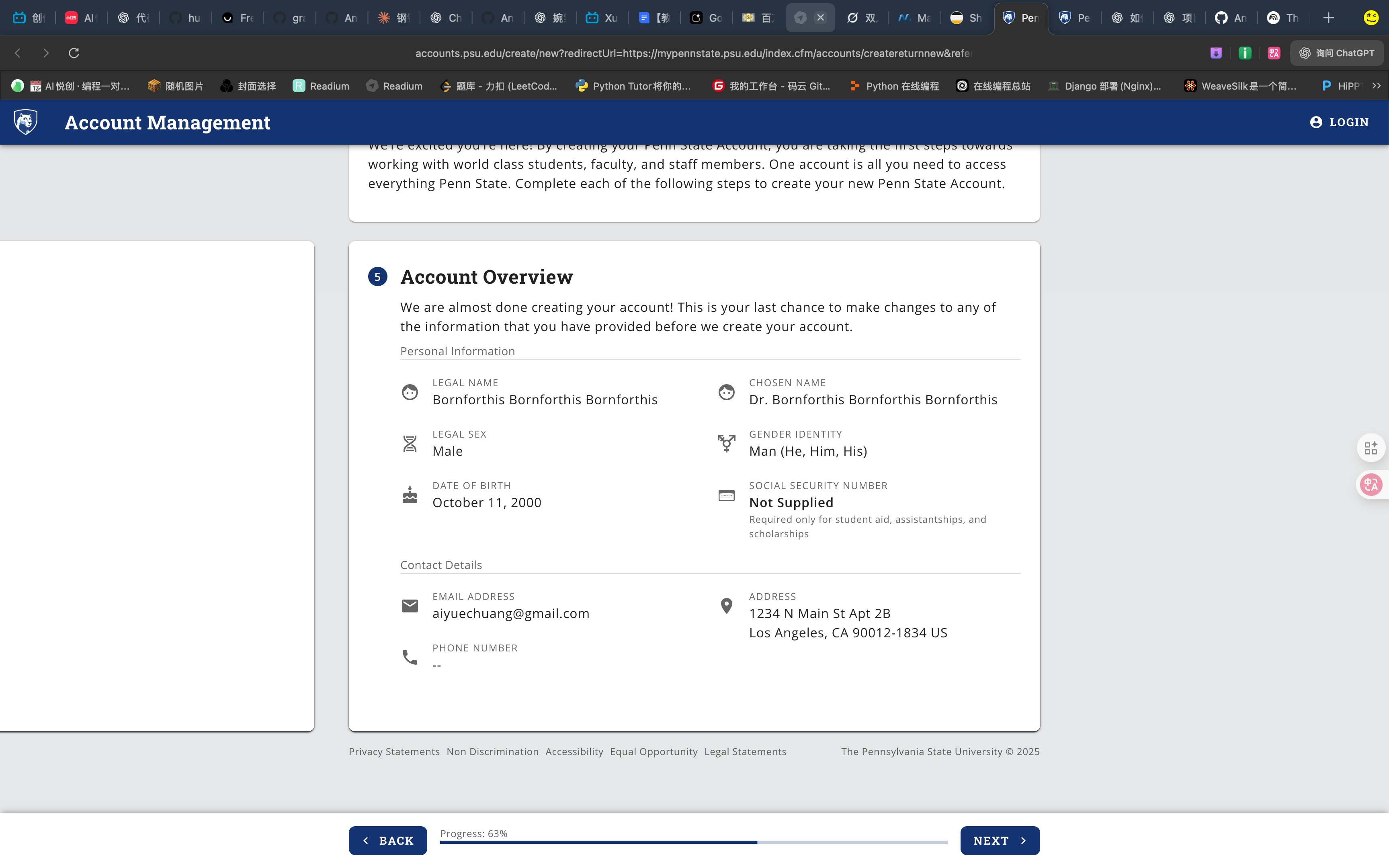The image size is (1389, 868).
Task: Click the Legal Name face icon
Action: (410, 392)
